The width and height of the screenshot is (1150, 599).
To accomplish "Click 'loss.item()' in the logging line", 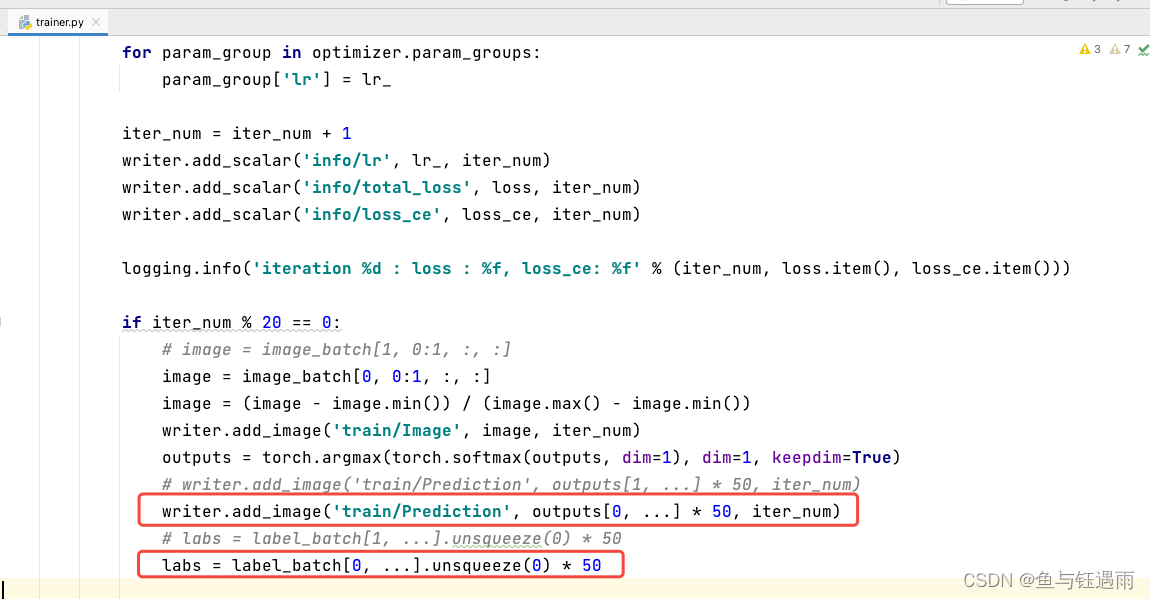I will (x=836, y=268).
